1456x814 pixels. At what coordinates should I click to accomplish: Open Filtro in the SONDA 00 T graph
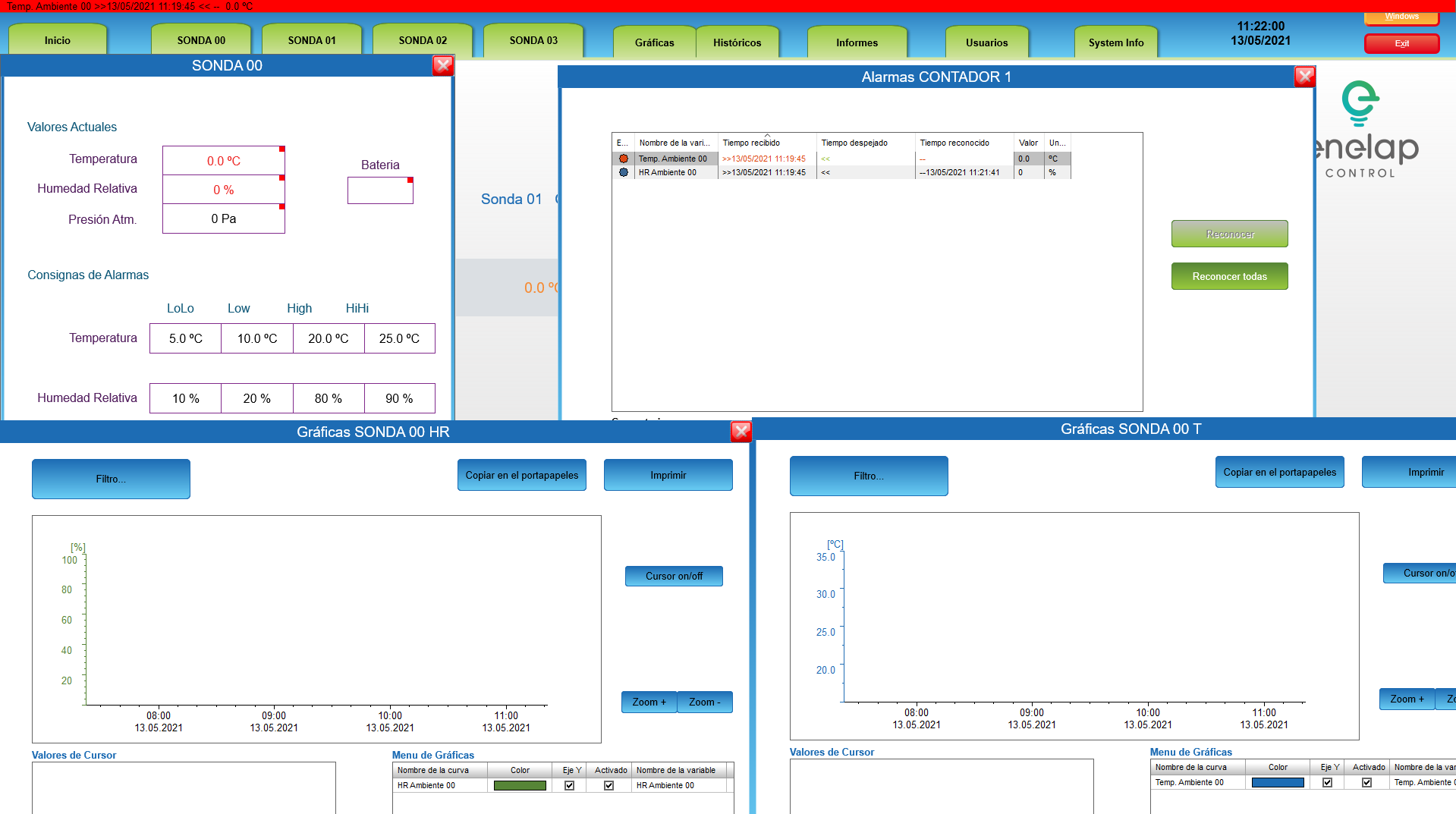click(x=868, y=476)
